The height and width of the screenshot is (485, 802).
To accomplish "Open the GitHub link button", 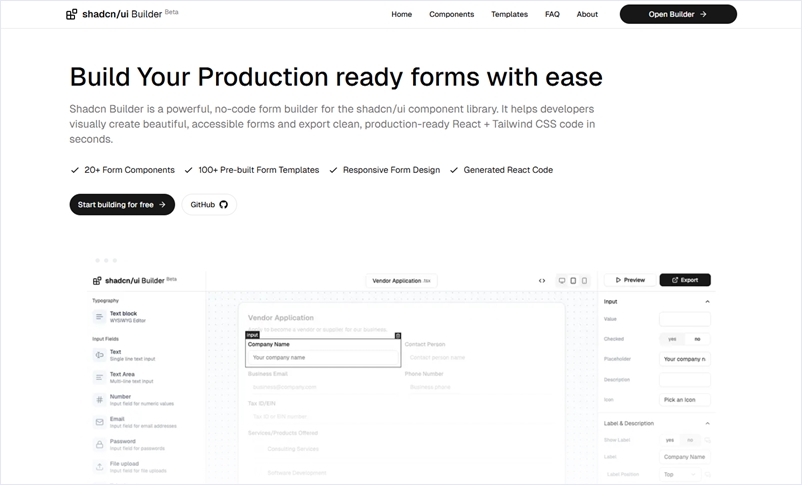I will [x=209, y=204].
